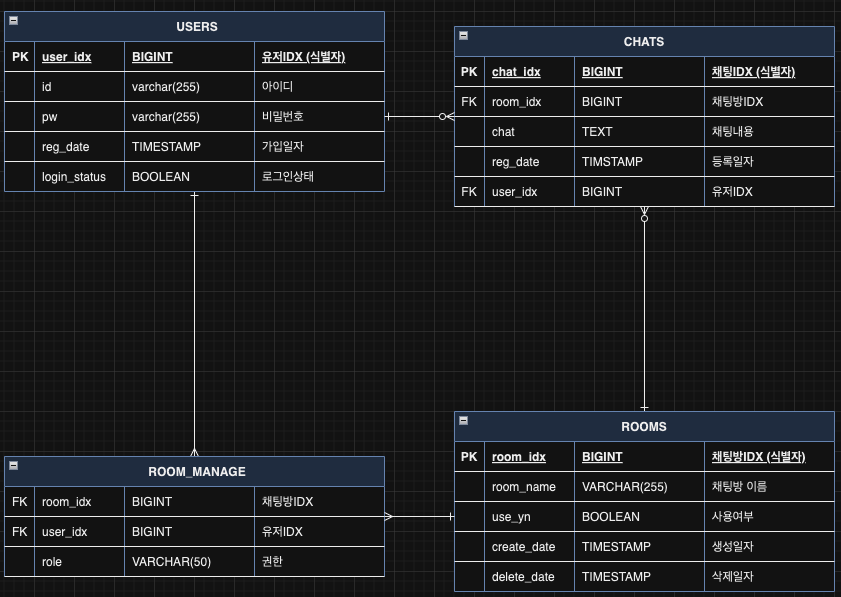Select the use_yn BOOLEAN row in ROOMS

(644, 517)
